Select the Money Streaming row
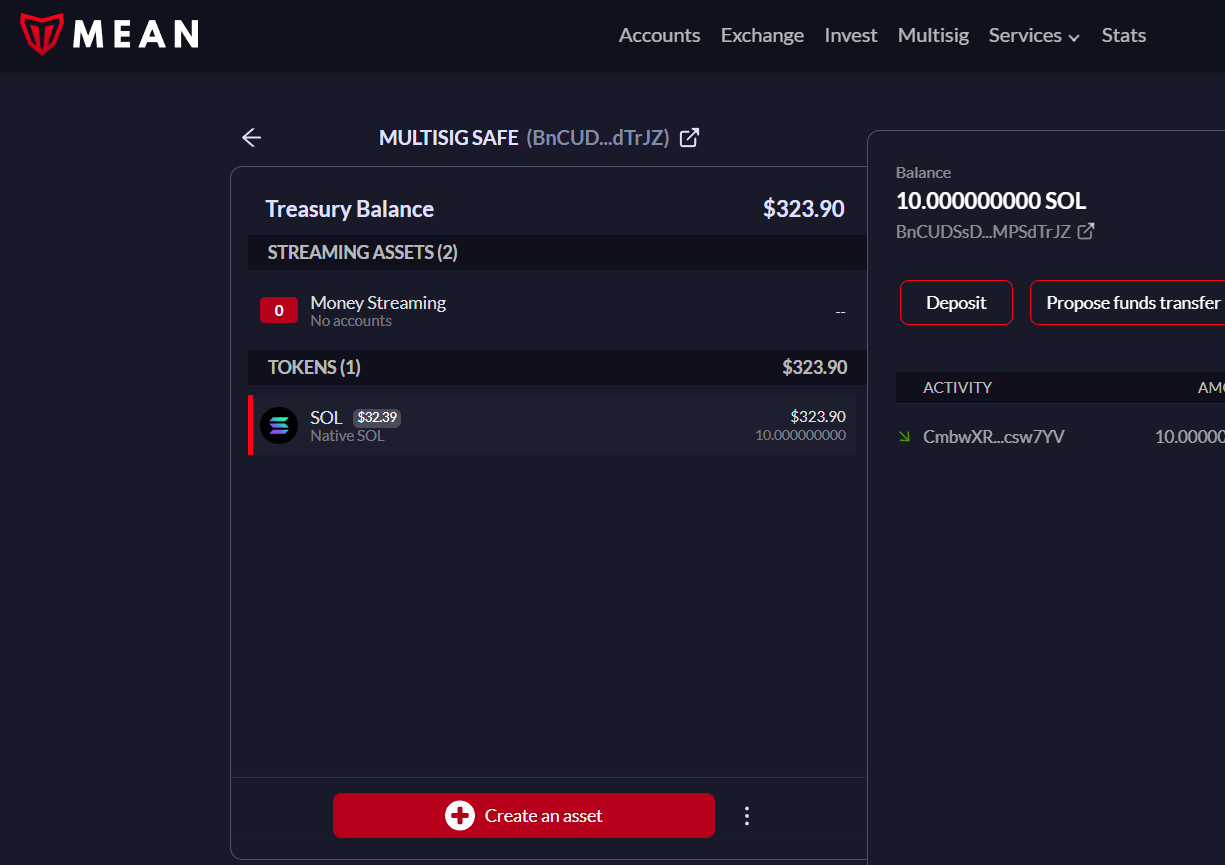 553,311
